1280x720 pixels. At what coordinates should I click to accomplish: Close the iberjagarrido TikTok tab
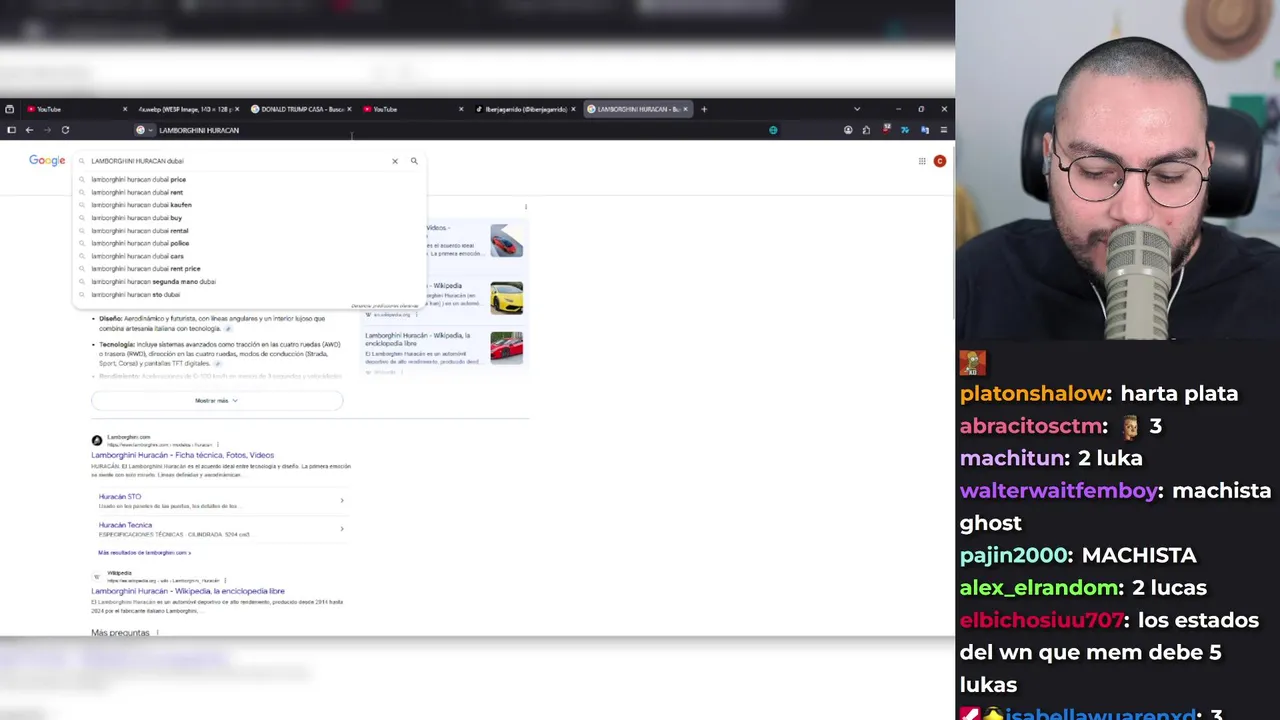point(573,109)
